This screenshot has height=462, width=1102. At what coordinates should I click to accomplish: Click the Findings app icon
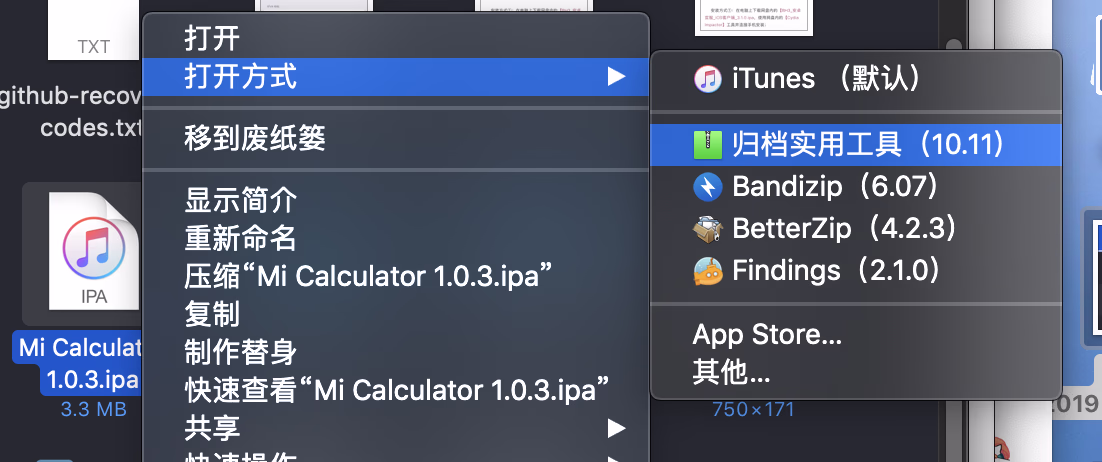(x=707, y=271)
